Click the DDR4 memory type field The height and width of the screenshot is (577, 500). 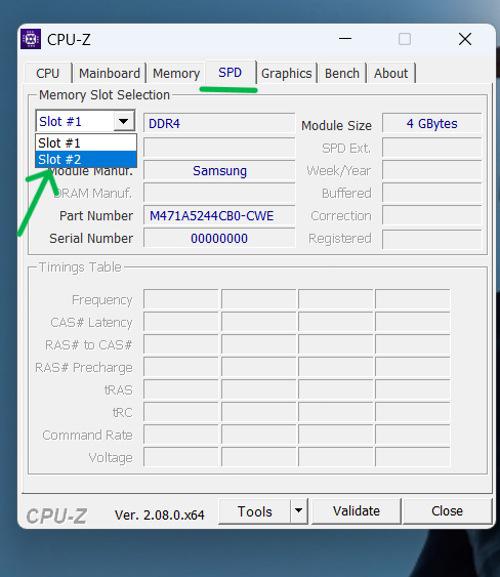tap(219, 123)
